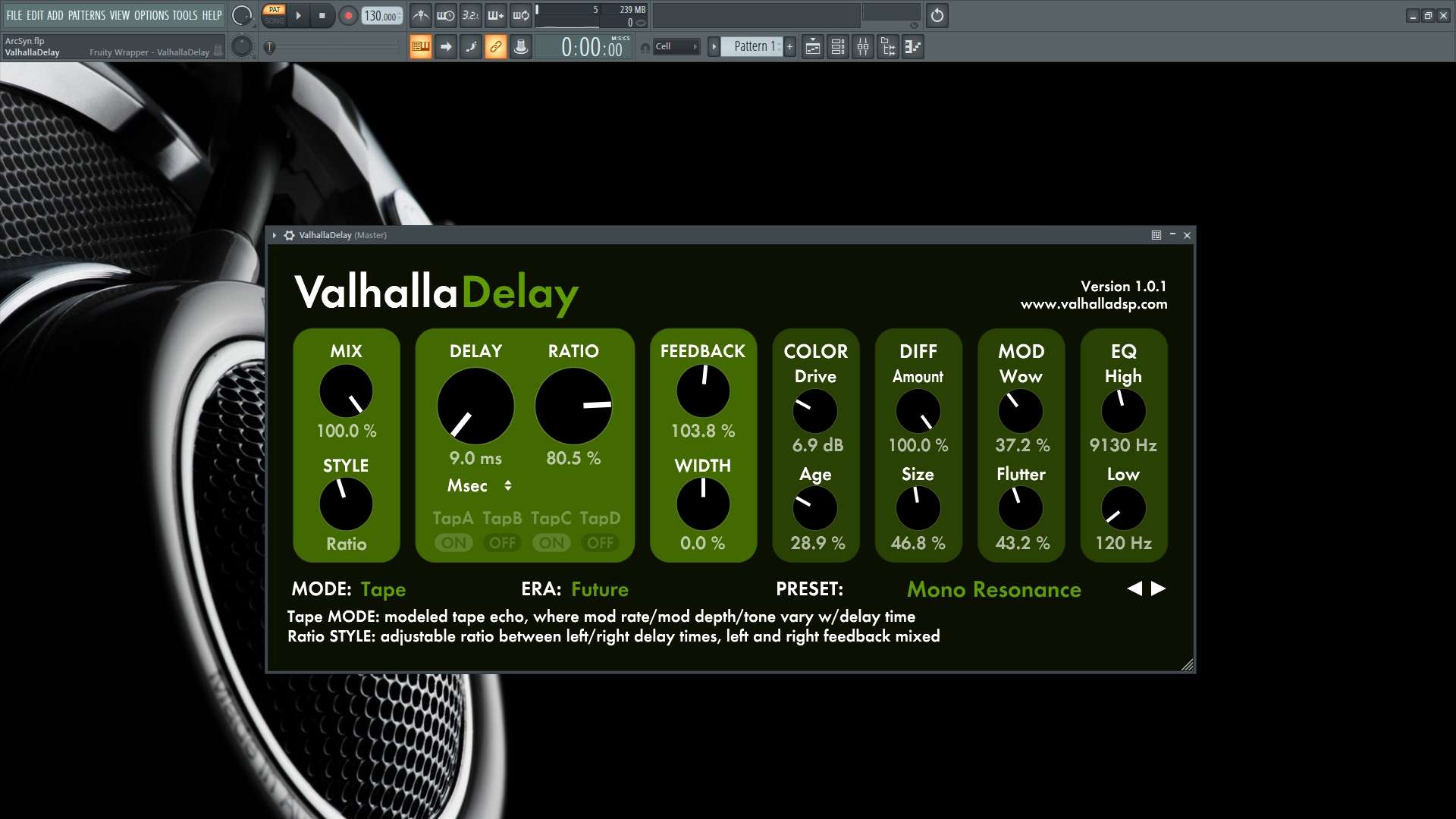Select previous preset with left arrow
1456x819 pixels.
(x=1134, y=588)
